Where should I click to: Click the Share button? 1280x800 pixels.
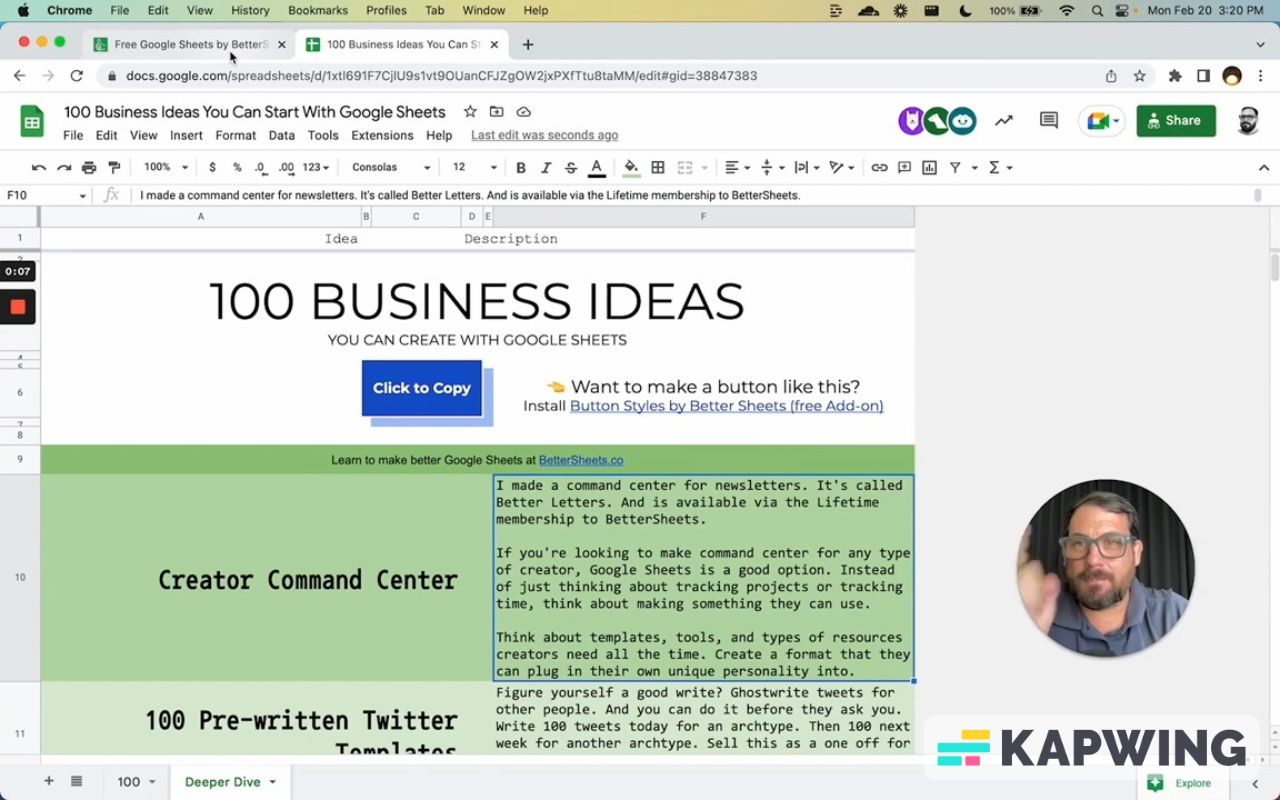click(1176, 121)
